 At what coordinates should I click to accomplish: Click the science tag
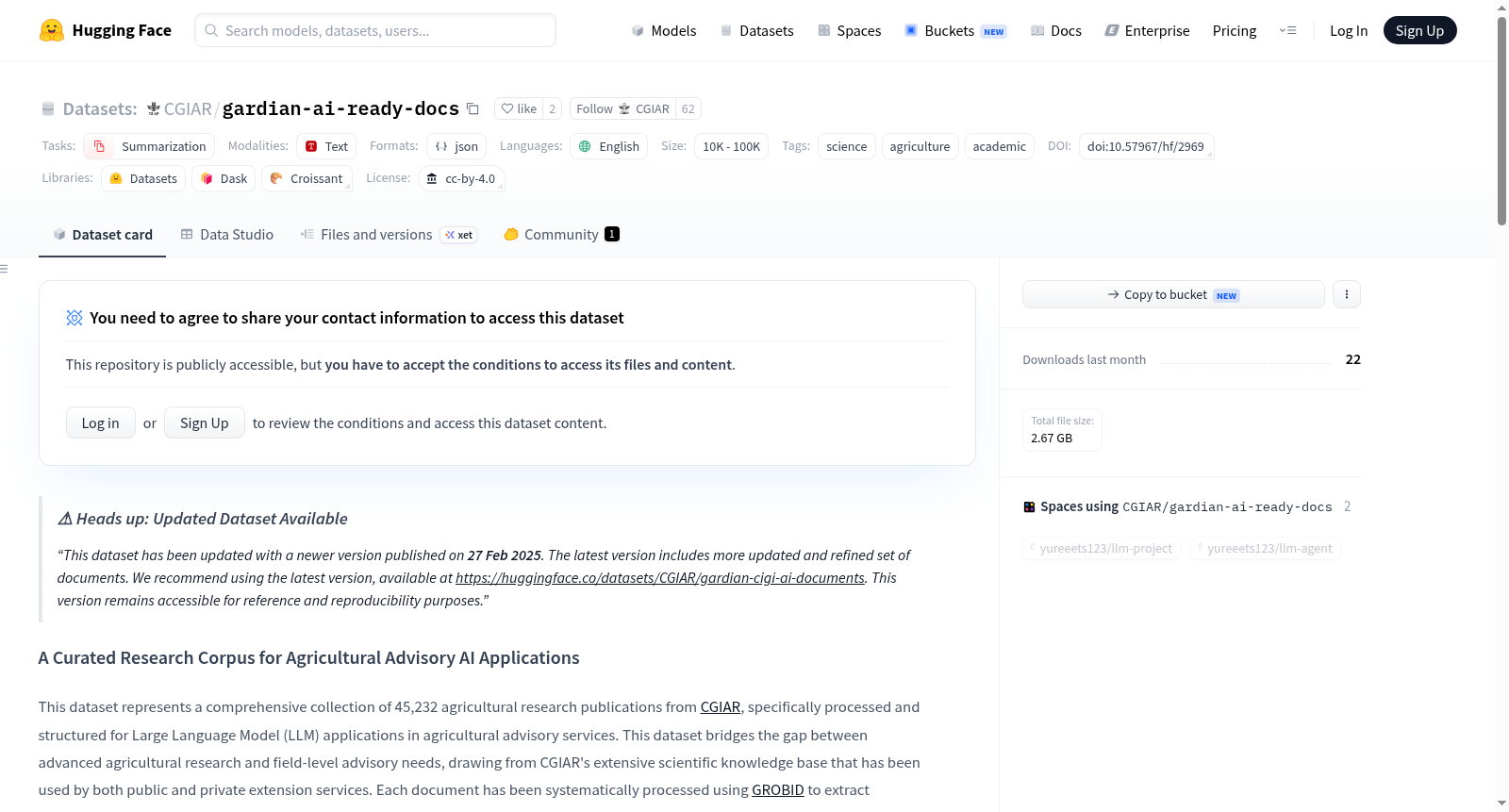tap(847, 146)
